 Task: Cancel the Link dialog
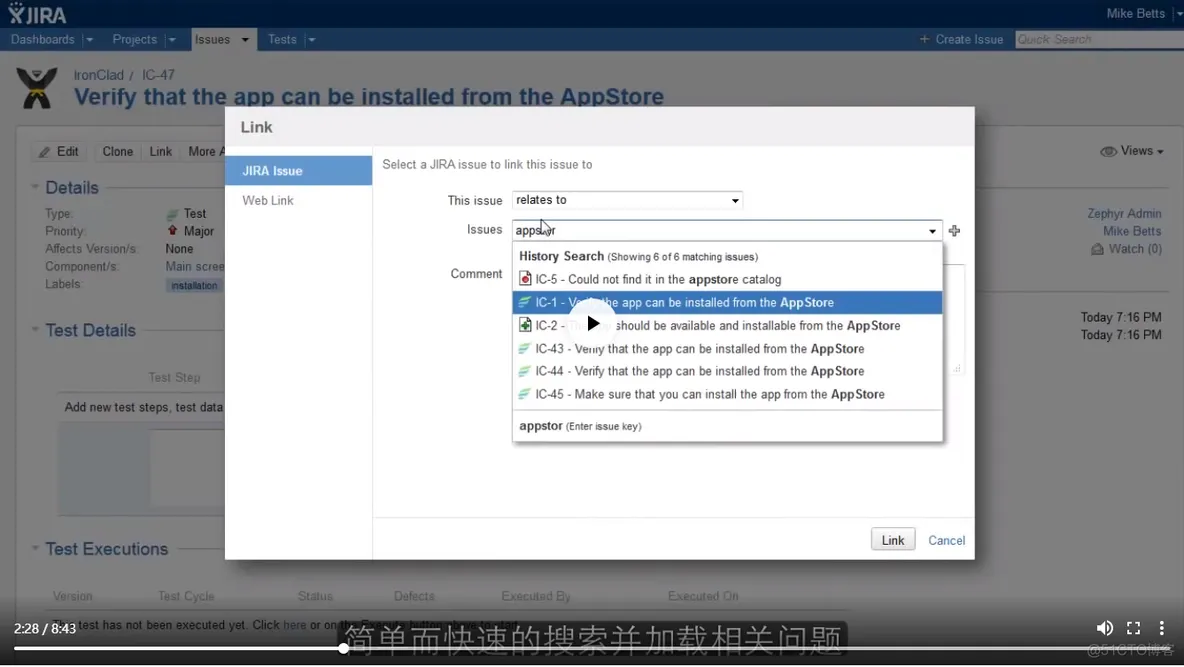(946, 540)
